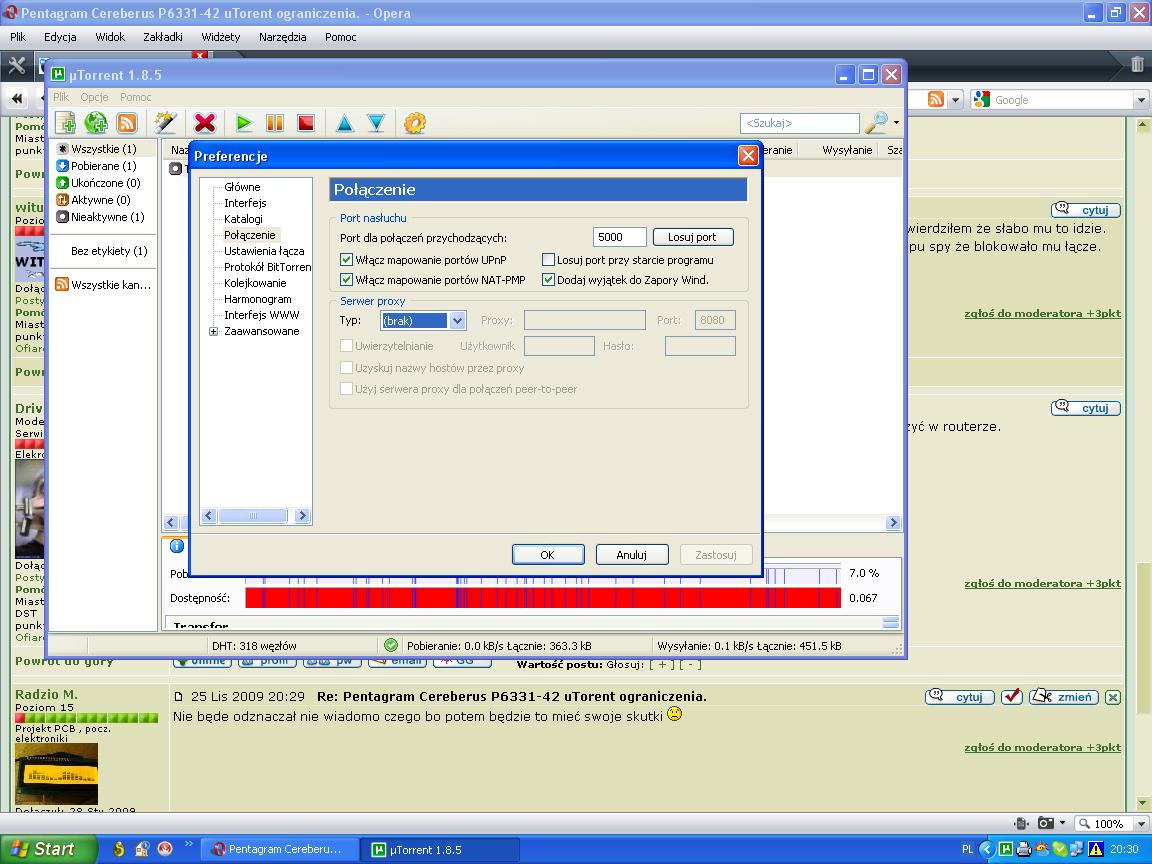
Task: Open the Opera Narzędzia menu
Action: 283,37
